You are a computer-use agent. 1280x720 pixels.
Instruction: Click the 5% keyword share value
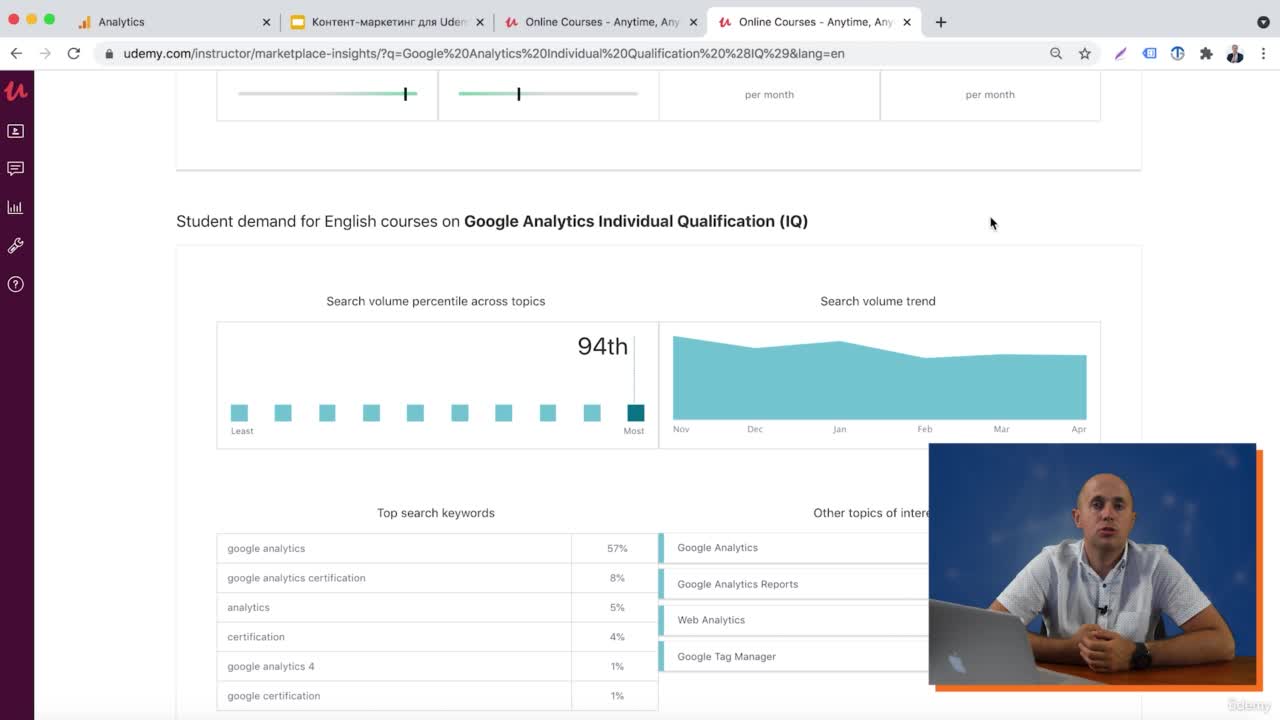[617, 607]
